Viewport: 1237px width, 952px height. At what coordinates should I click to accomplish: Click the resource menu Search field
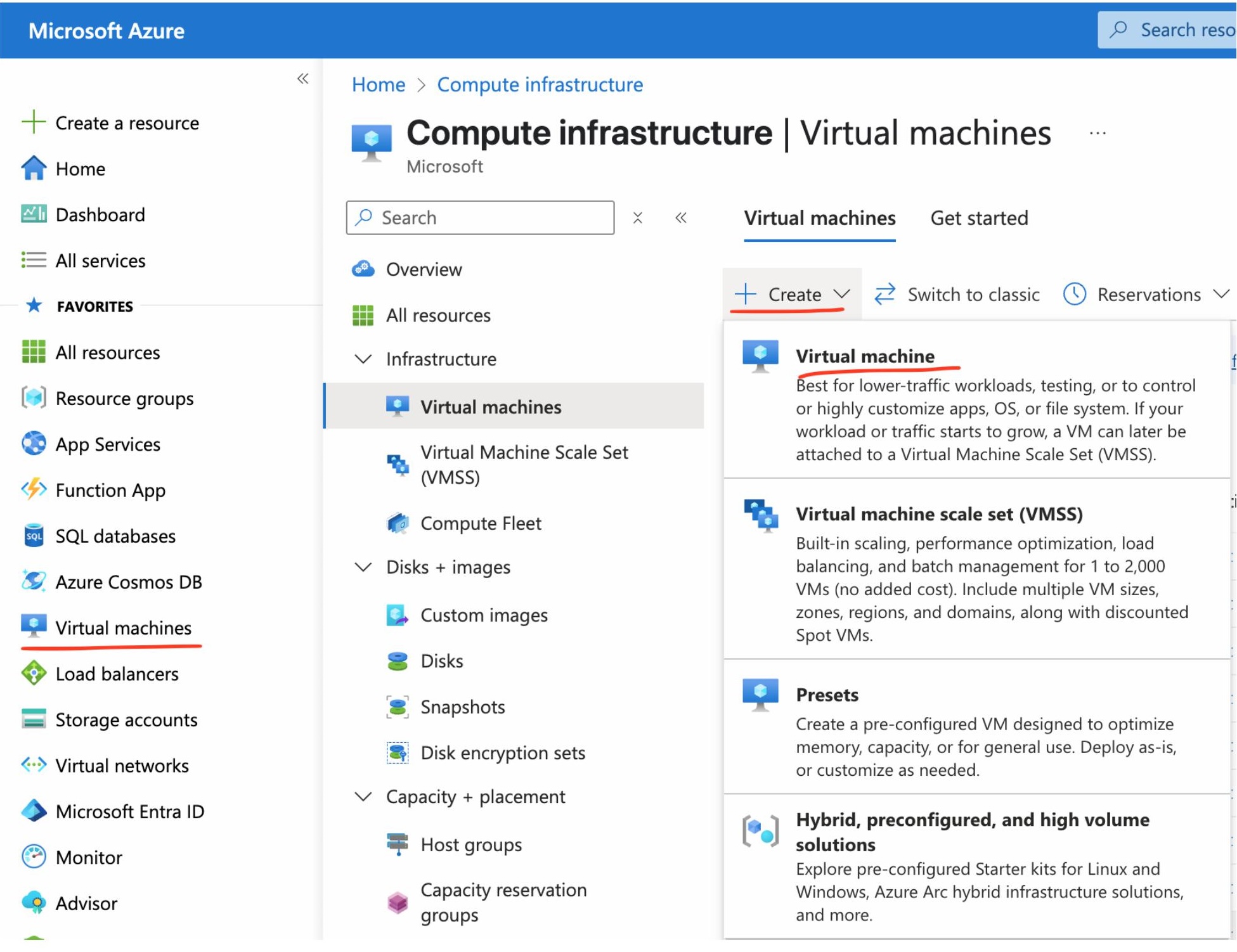point(480,217)
